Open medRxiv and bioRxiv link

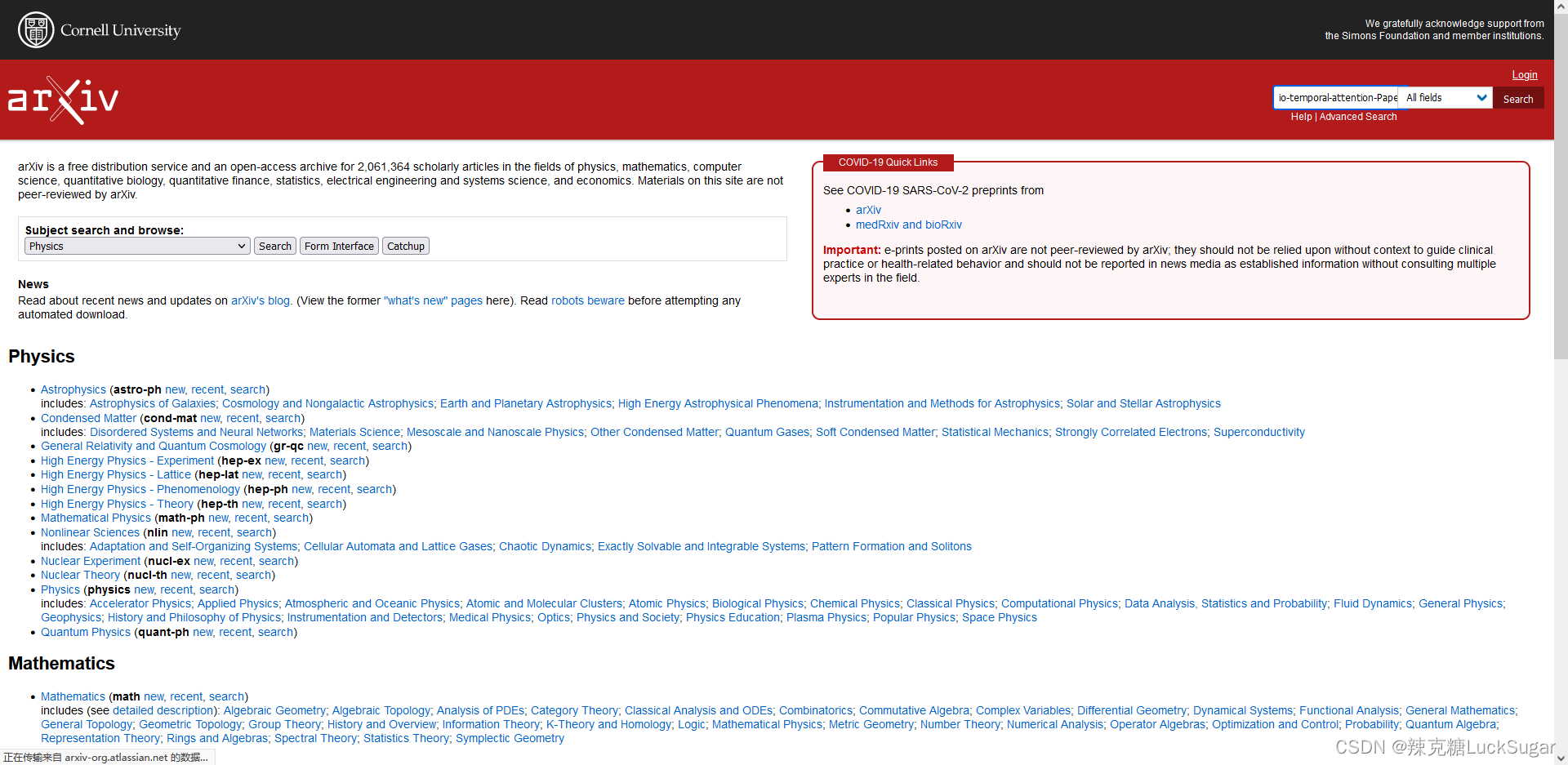point(909,225)
